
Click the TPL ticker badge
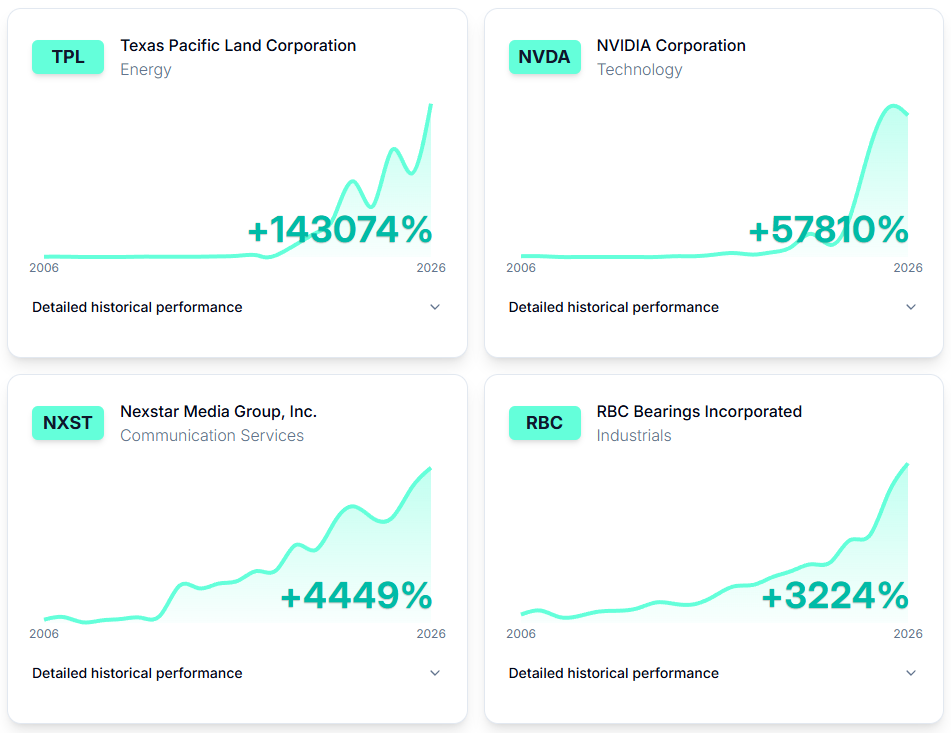[68, 57]
